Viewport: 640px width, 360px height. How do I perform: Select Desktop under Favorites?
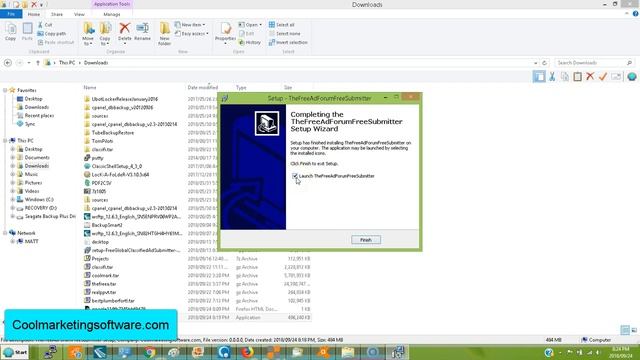[33, 99]
